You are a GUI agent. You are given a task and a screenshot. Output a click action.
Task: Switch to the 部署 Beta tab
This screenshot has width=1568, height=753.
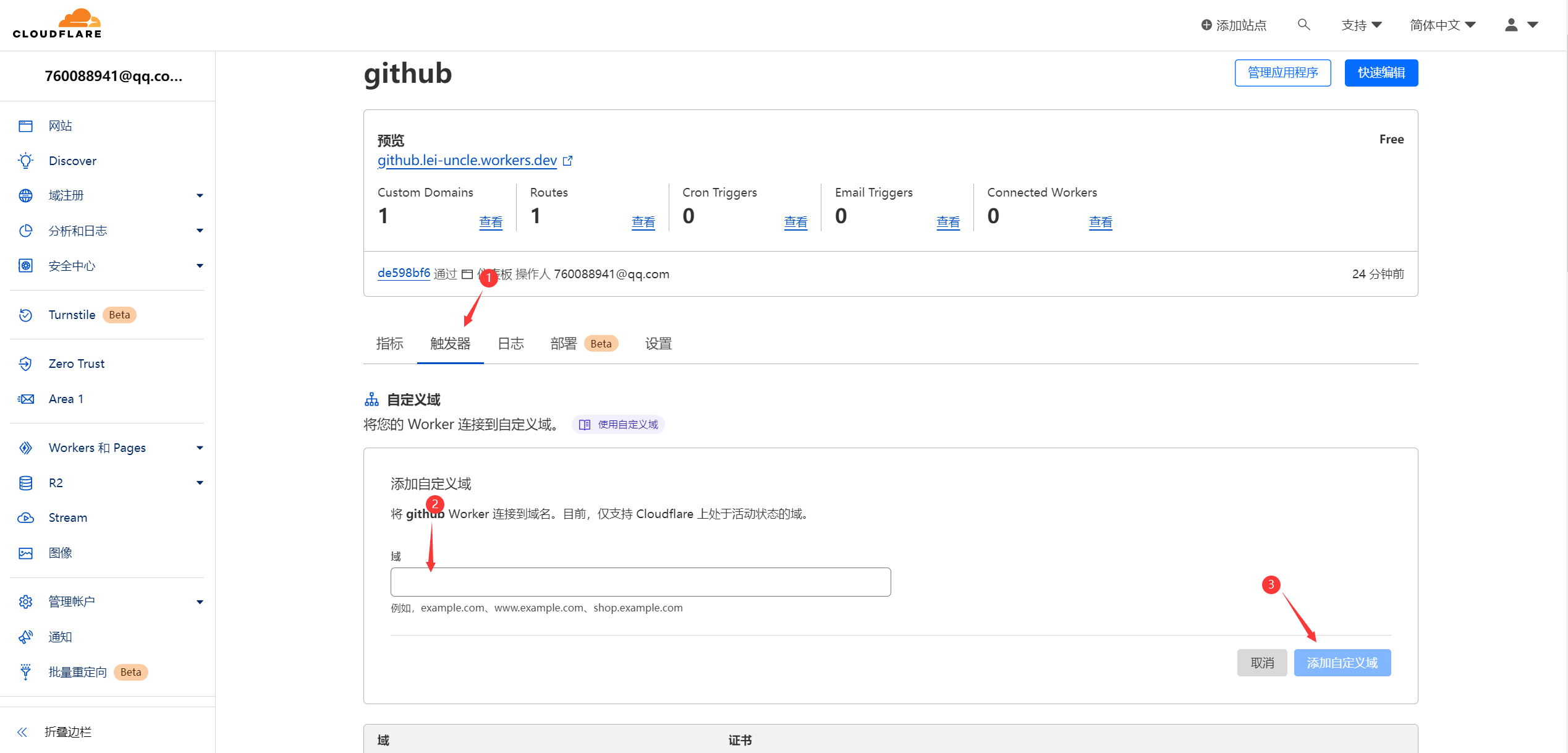click(x=584, y=344)
